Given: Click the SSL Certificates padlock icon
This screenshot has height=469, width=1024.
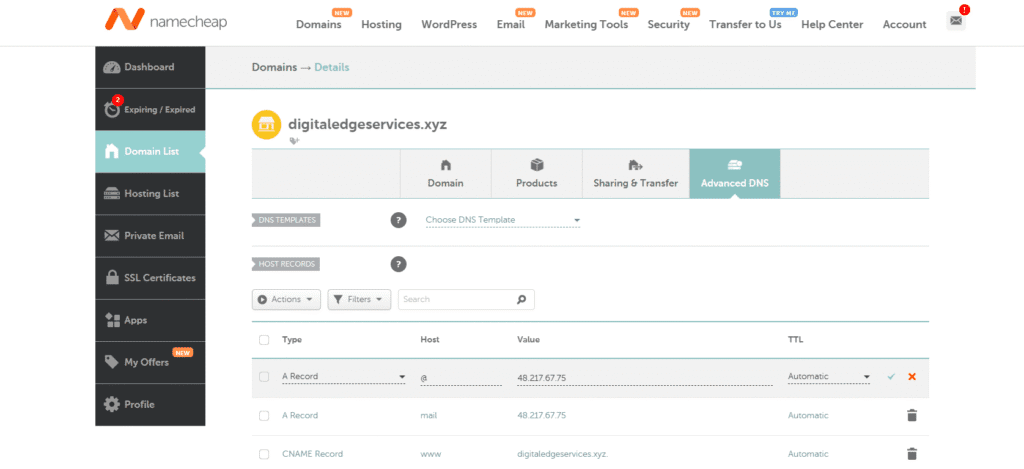Looking at the screenshot, I should pos(112,278).
